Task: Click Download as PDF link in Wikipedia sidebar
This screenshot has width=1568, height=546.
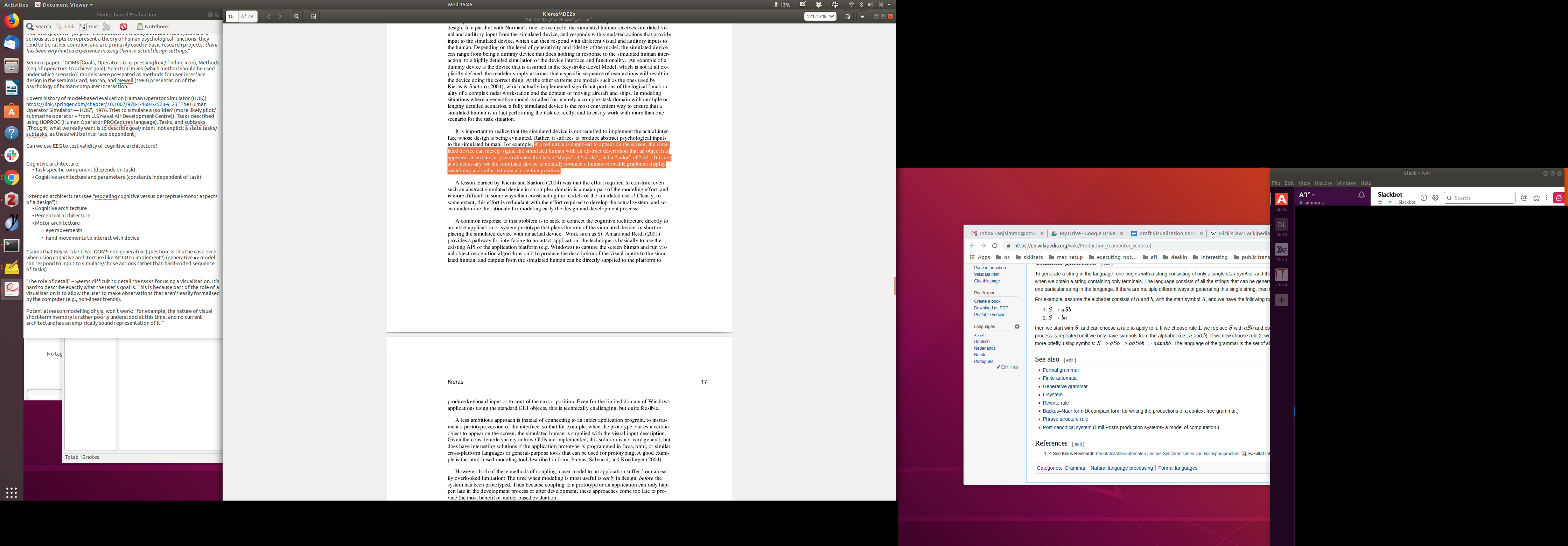Action: click(x=990, y=308)
